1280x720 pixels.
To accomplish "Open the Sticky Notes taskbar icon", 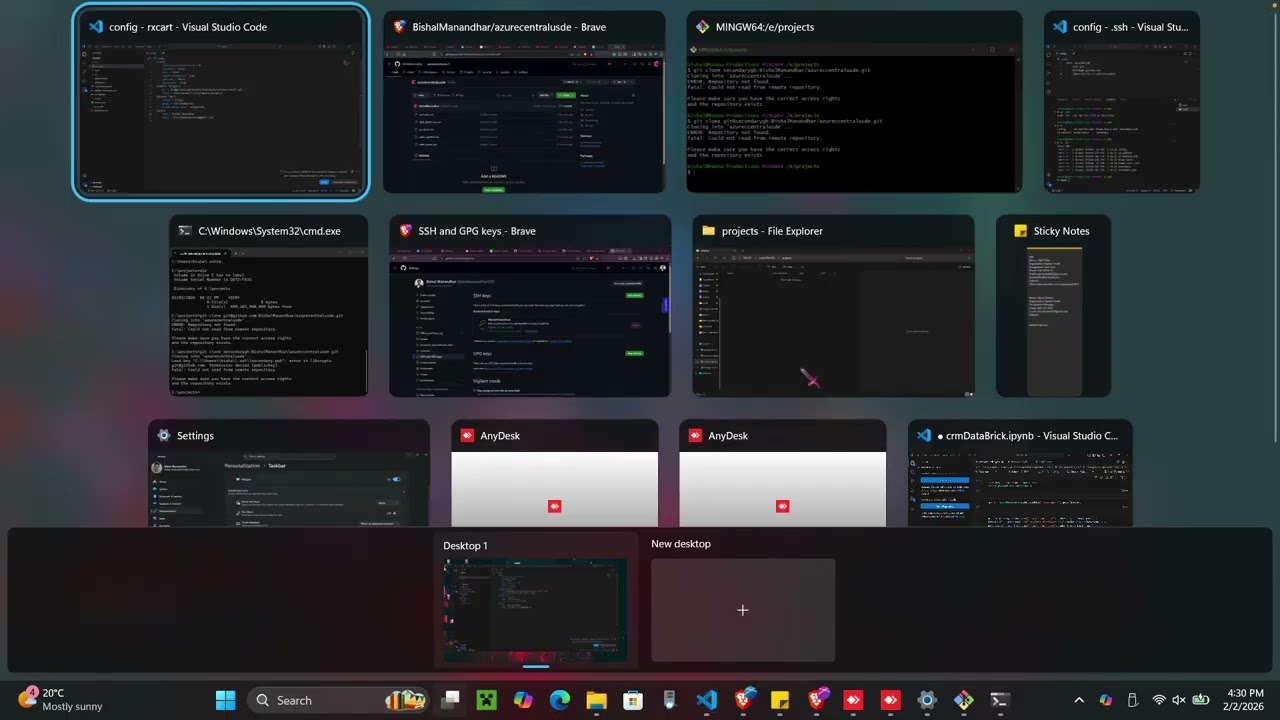I will click(780, 700).
